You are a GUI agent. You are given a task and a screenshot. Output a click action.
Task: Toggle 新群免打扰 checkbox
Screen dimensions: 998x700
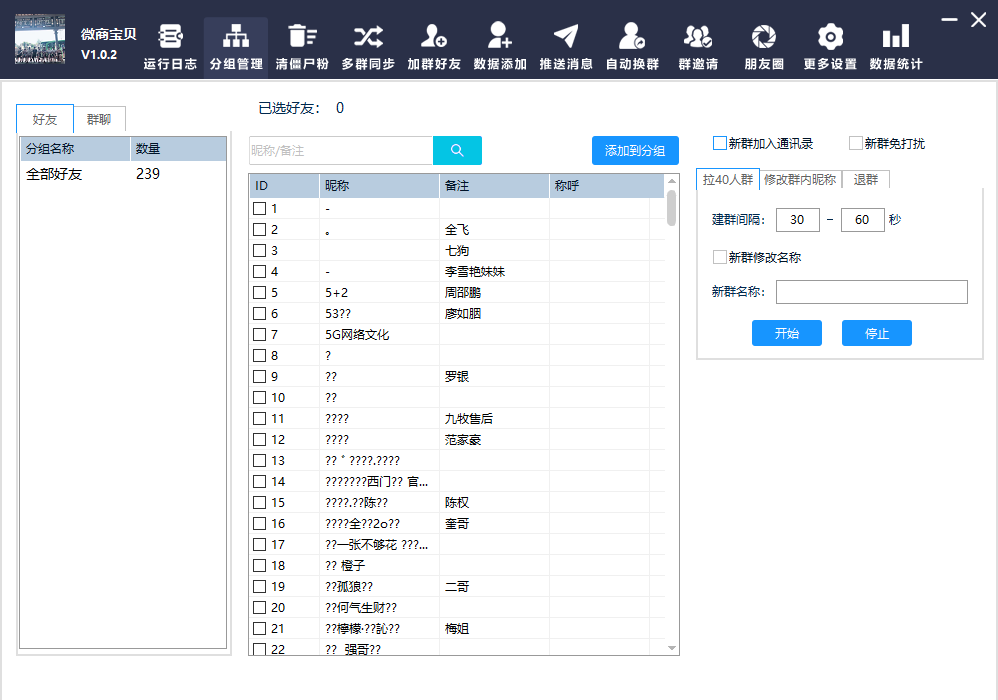click(856, 143)
